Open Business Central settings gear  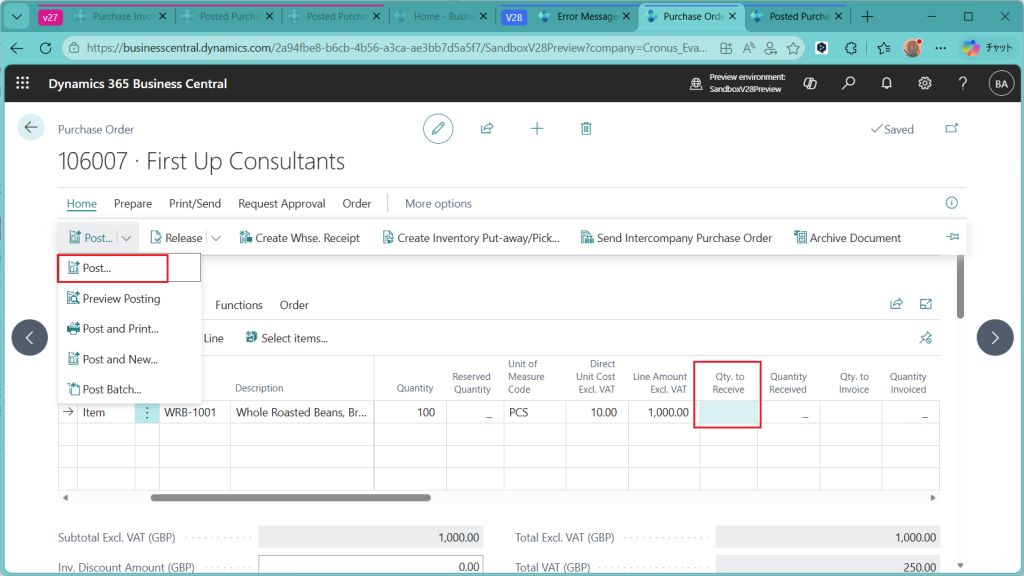click(x=925, y=83)
